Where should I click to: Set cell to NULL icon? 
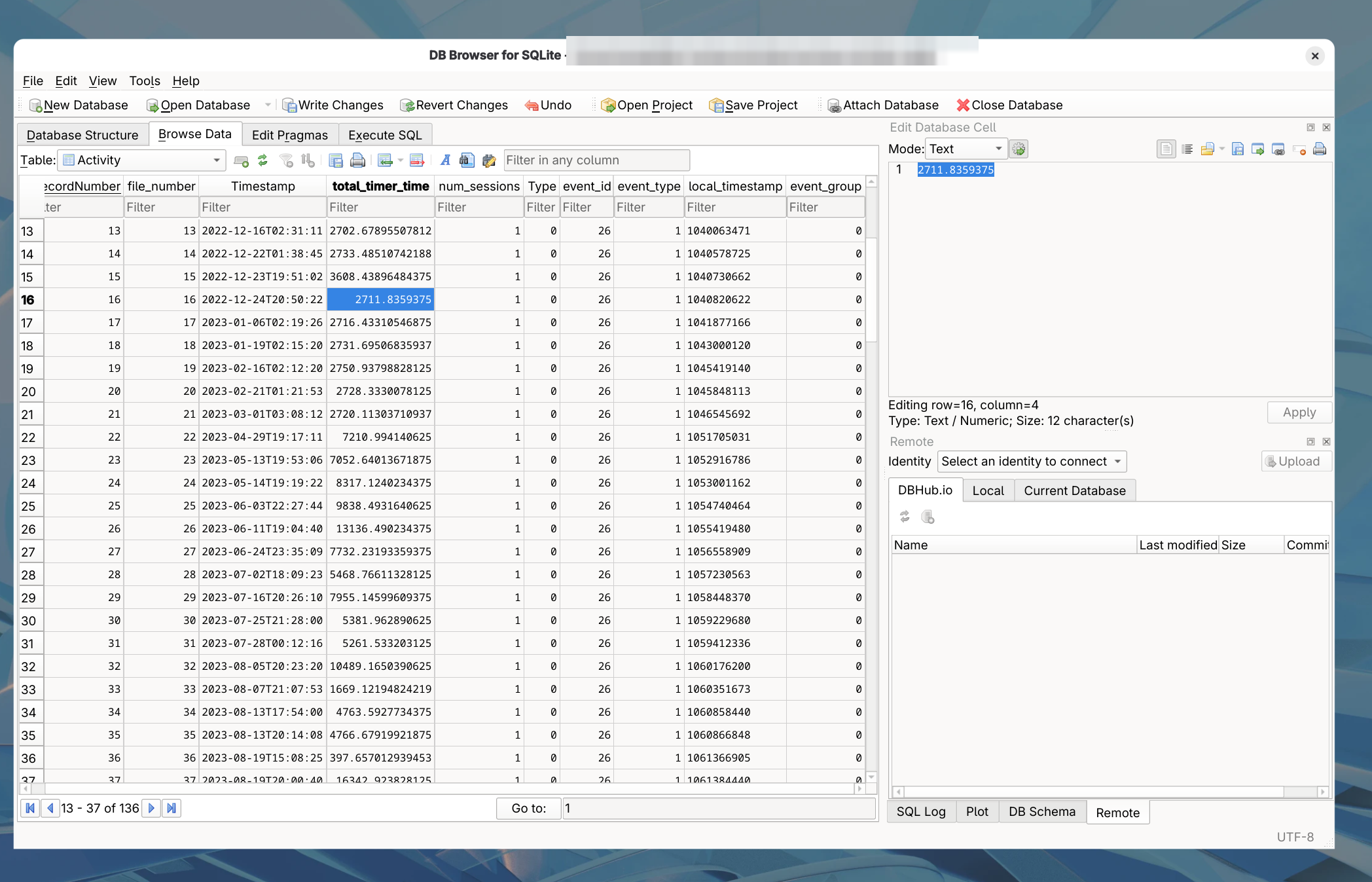pyautogui.click(x=1300, y=149)
